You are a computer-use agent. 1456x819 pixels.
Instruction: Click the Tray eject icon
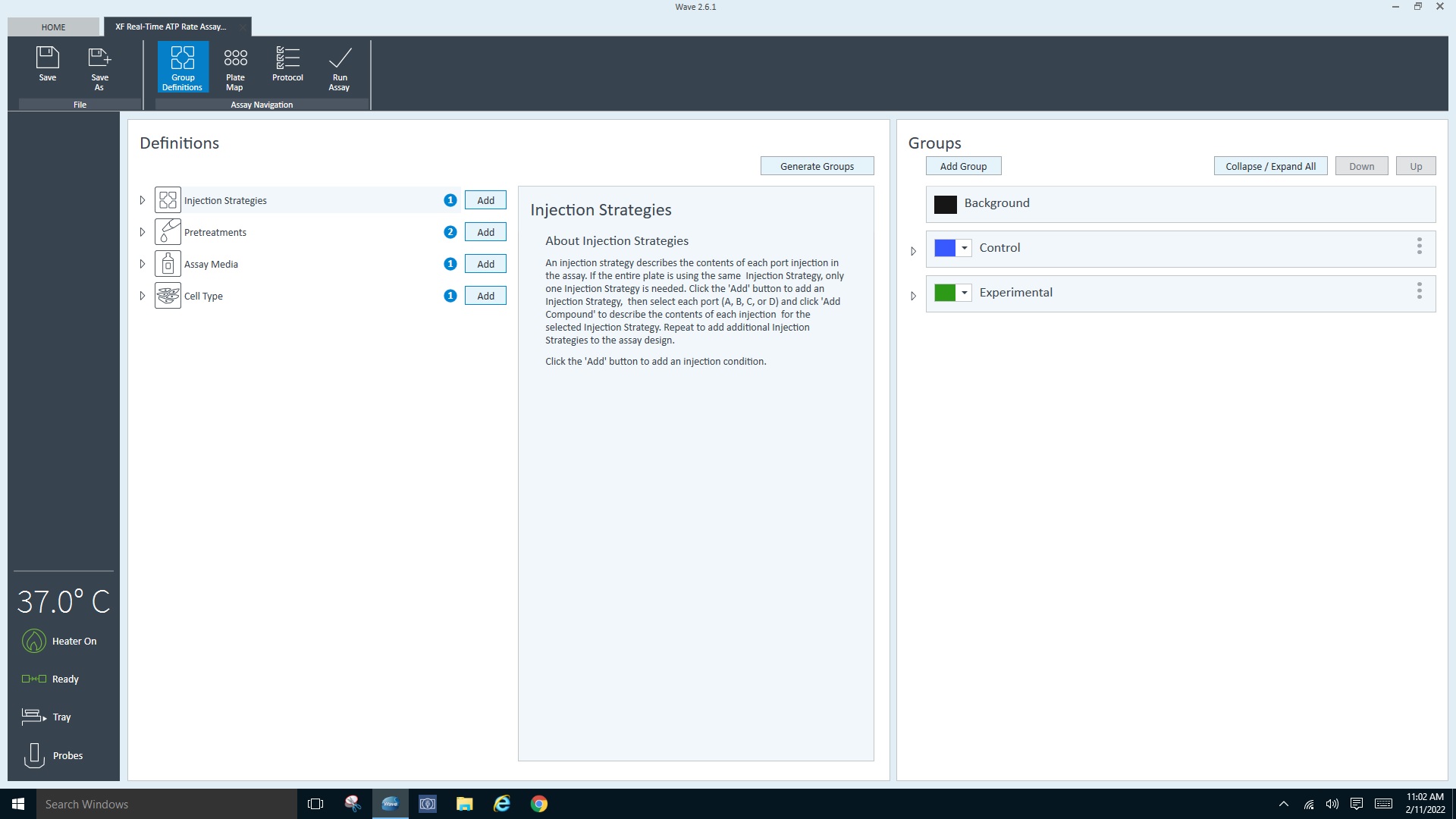tap(34, 717)
